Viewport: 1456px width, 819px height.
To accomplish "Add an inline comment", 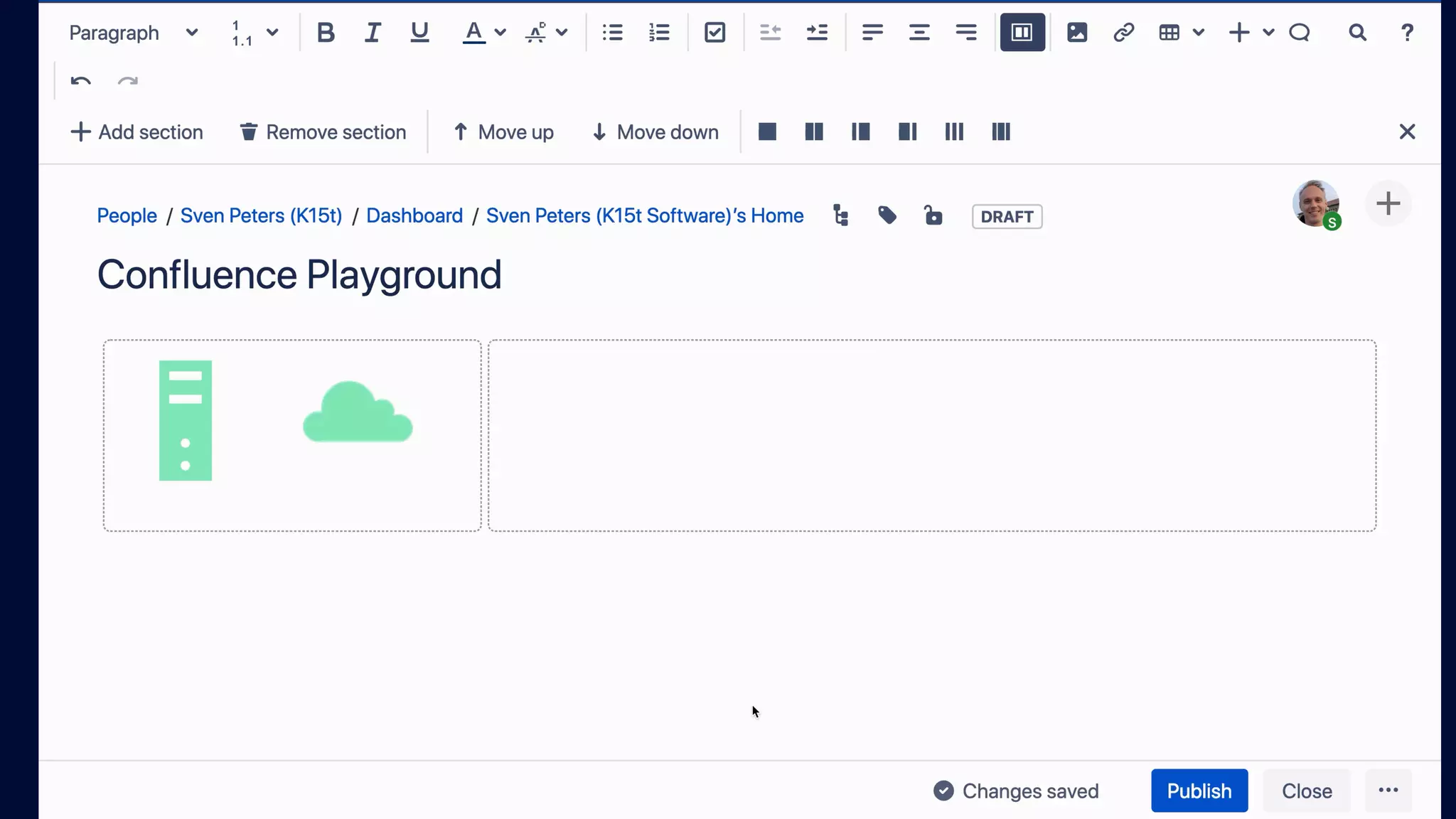I will coord(1300,32).
